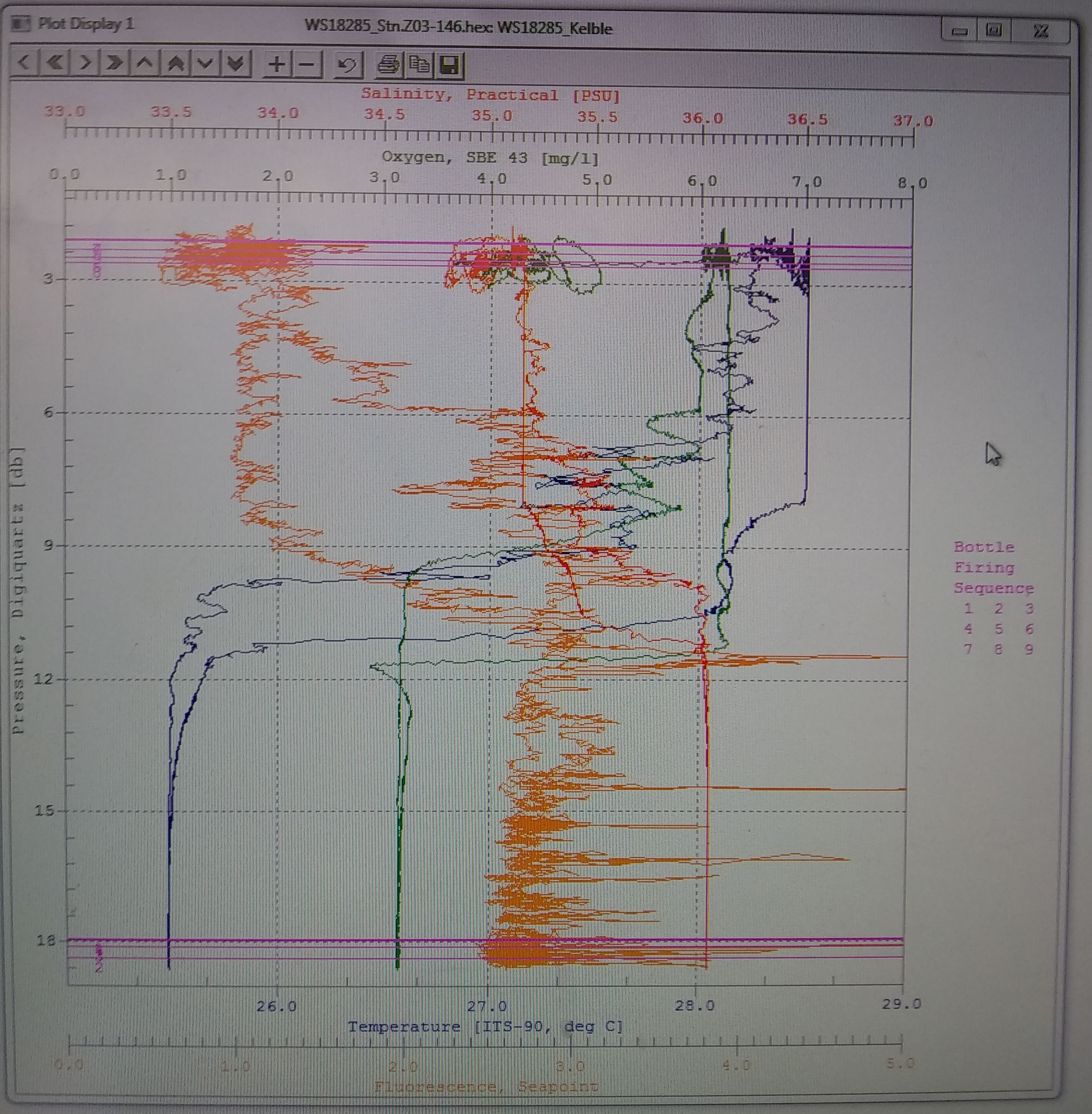1092x1114 pixels.
Task: Maximize the Plot Display 1 window
Action: (x=994, y=30)
